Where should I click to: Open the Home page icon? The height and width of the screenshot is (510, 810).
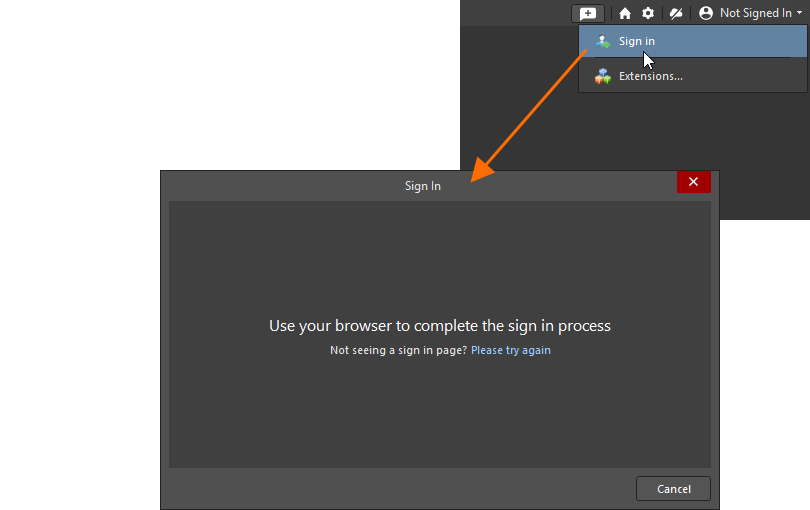pyautogui.click(x=625, y=13)
